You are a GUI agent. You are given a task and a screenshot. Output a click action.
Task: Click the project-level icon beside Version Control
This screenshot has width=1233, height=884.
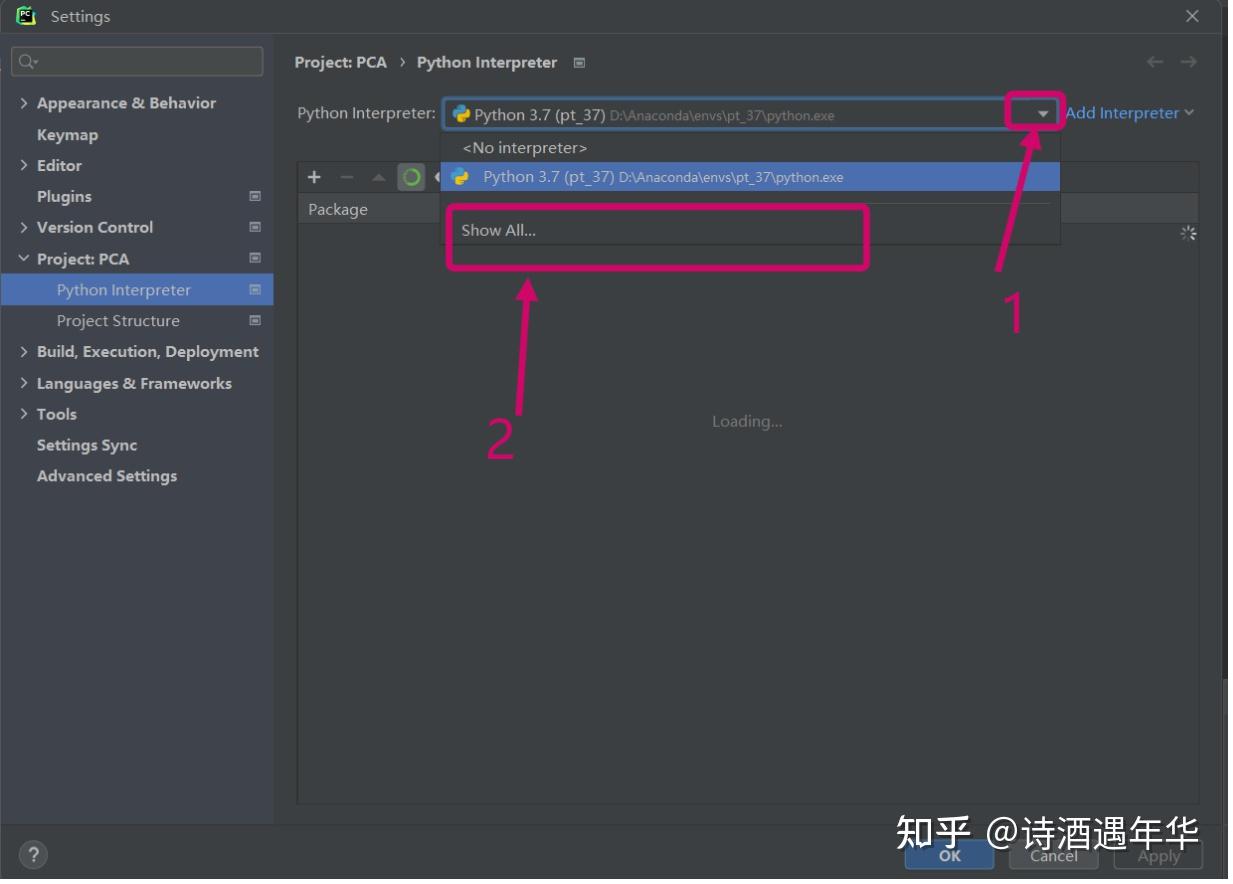pos(255,227)
